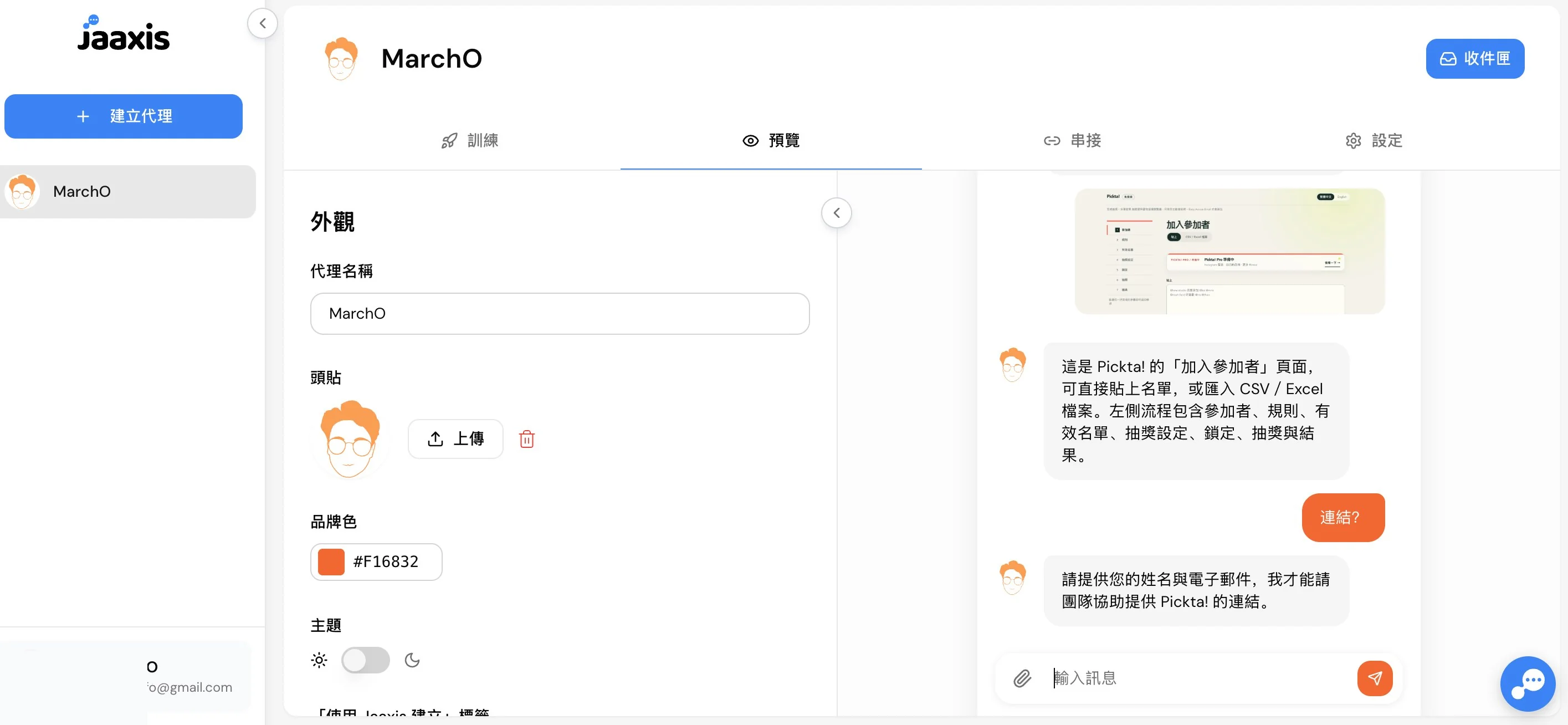Click the 主題 label

click(326, 626)
